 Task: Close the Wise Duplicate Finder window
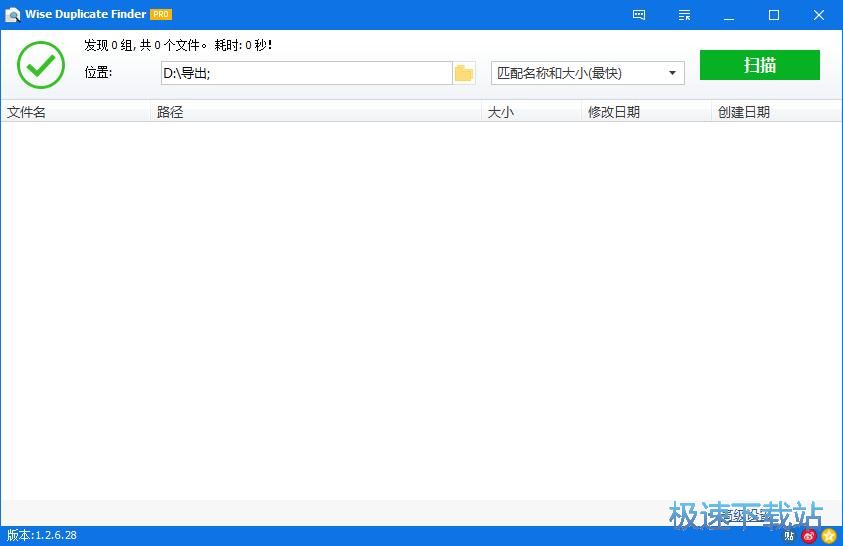pyautogui.click(x=819, y=15)
